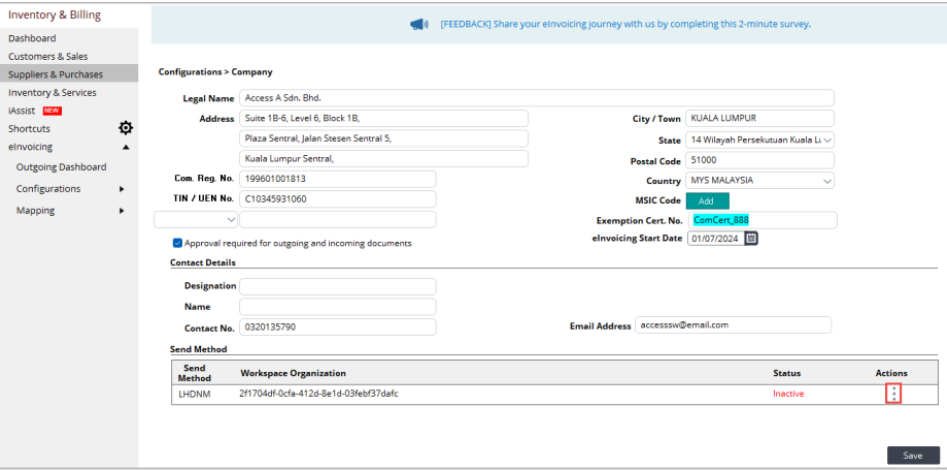Click the Add MSIC Code button
This screenshot has width=947, height=471.
[707, 201]
